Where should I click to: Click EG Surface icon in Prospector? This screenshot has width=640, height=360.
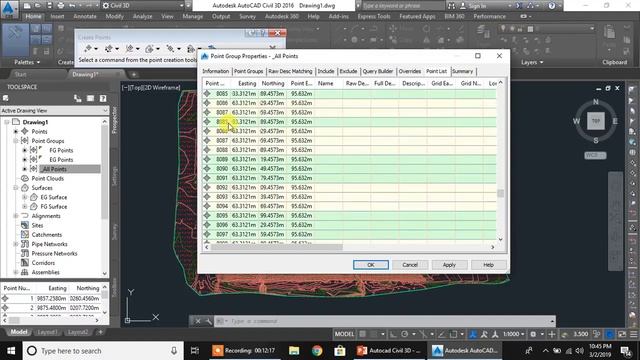(x=34, y=197)
